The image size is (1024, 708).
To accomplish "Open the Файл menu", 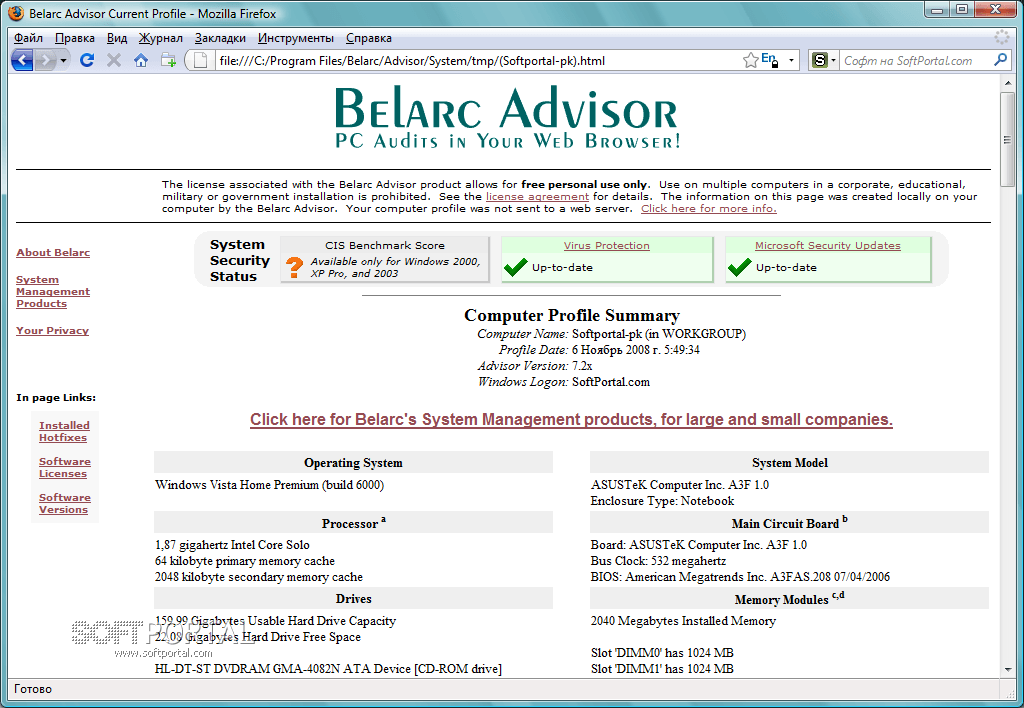I will click(x=28, y=38).
